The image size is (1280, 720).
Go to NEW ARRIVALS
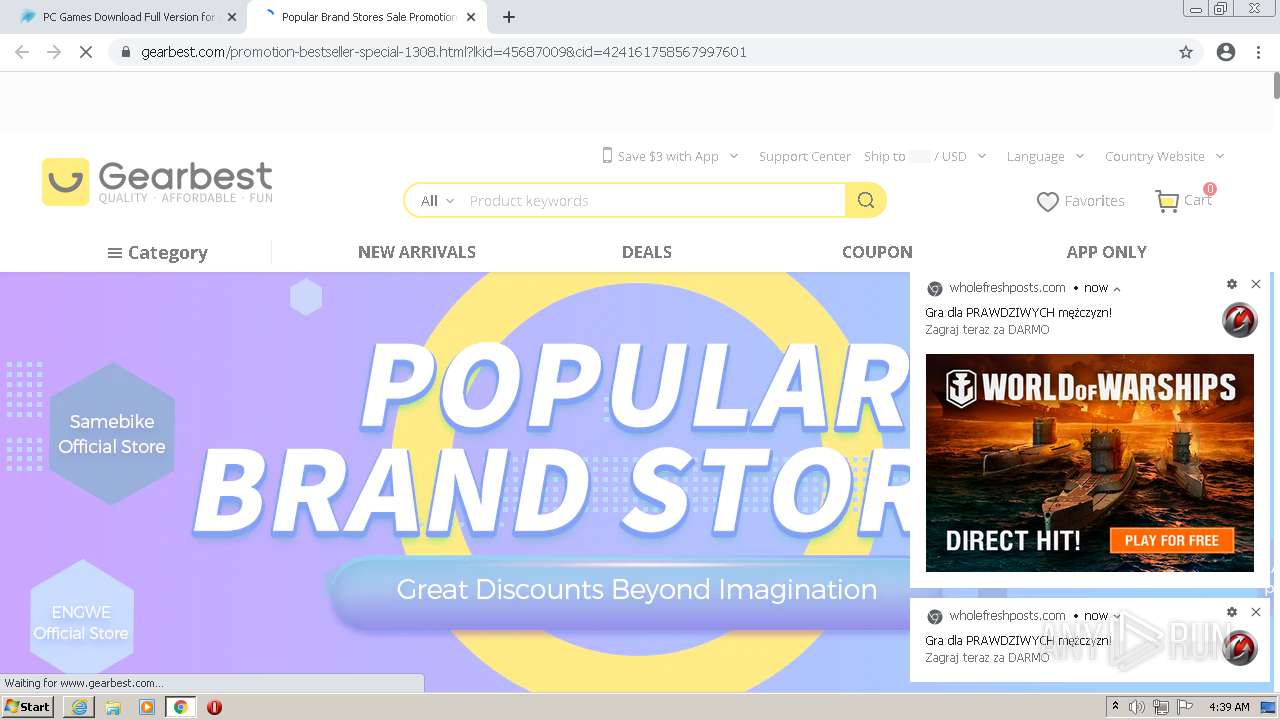click(x=417, y=252)
